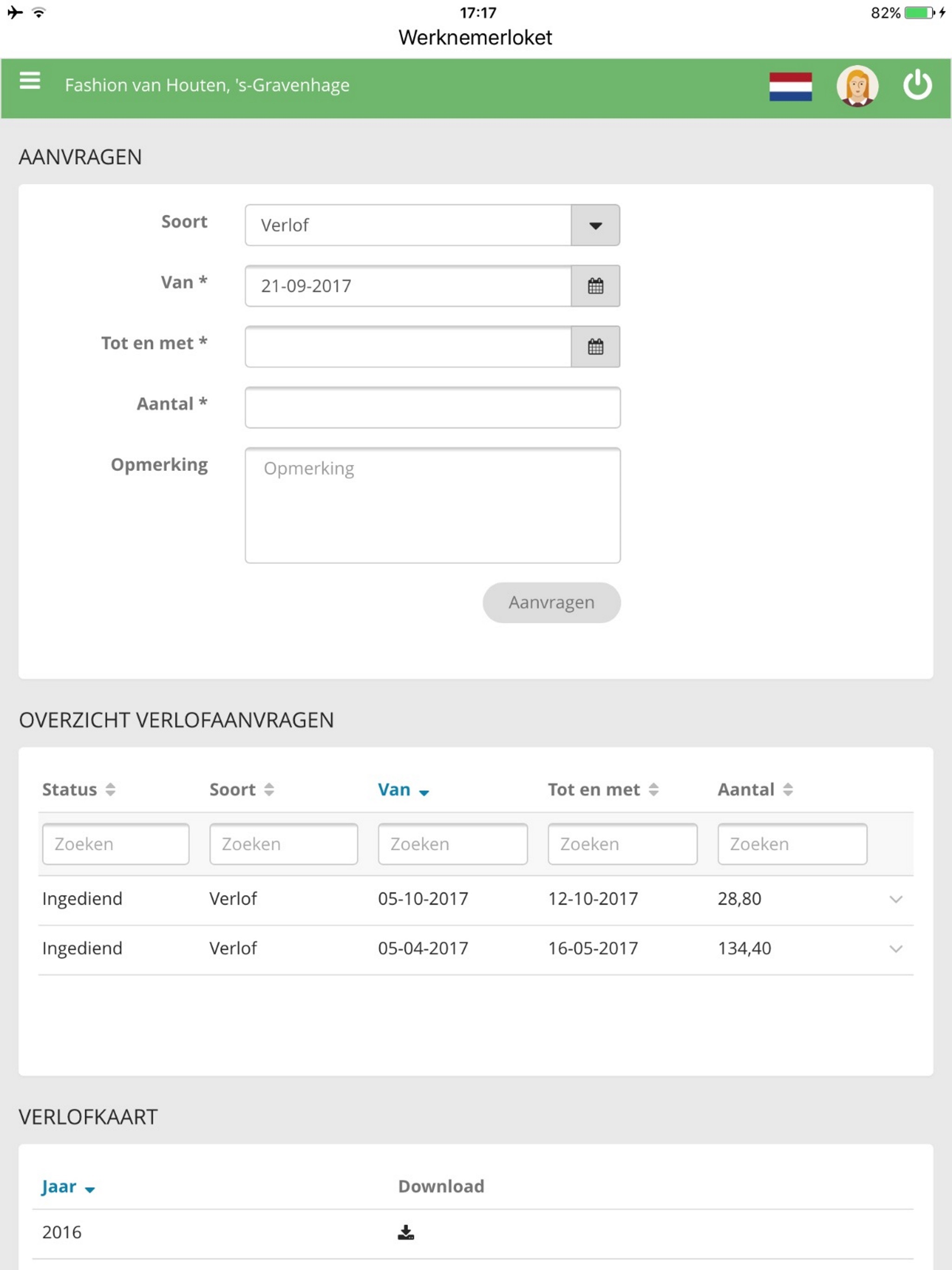952x1270 pixels.
Task: Click the 12-10-2017 end date cell
Action: pyautogui.click(x=593, y=899)
